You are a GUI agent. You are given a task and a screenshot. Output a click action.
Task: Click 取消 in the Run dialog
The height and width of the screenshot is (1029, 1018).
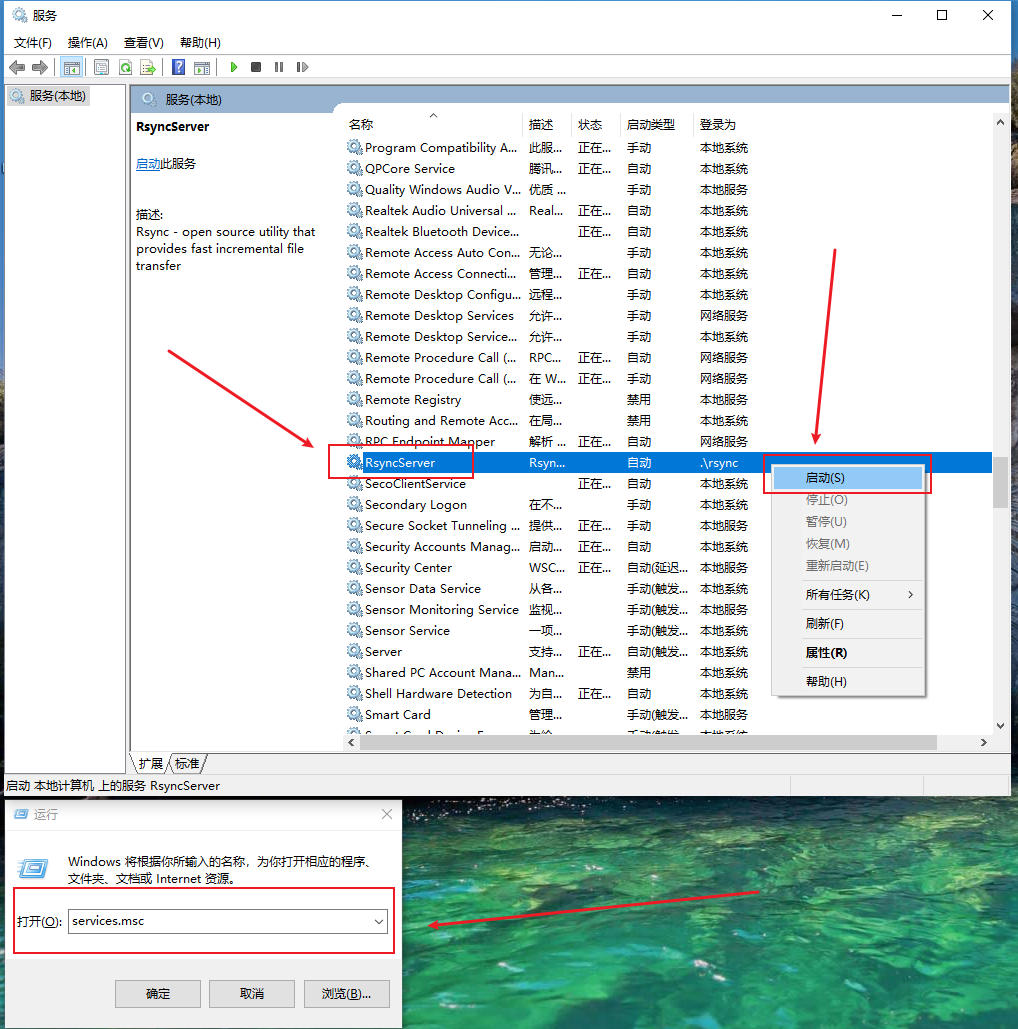coord(251,994)
